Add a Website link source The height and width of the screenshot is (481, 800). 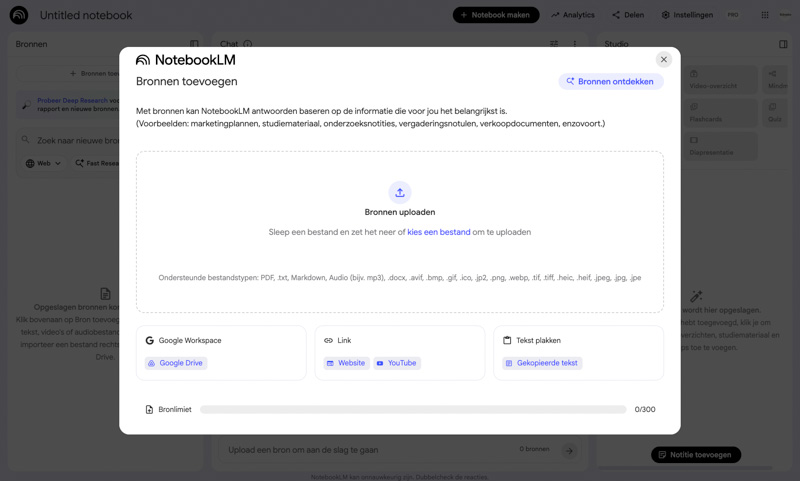(x=346, y=363)
